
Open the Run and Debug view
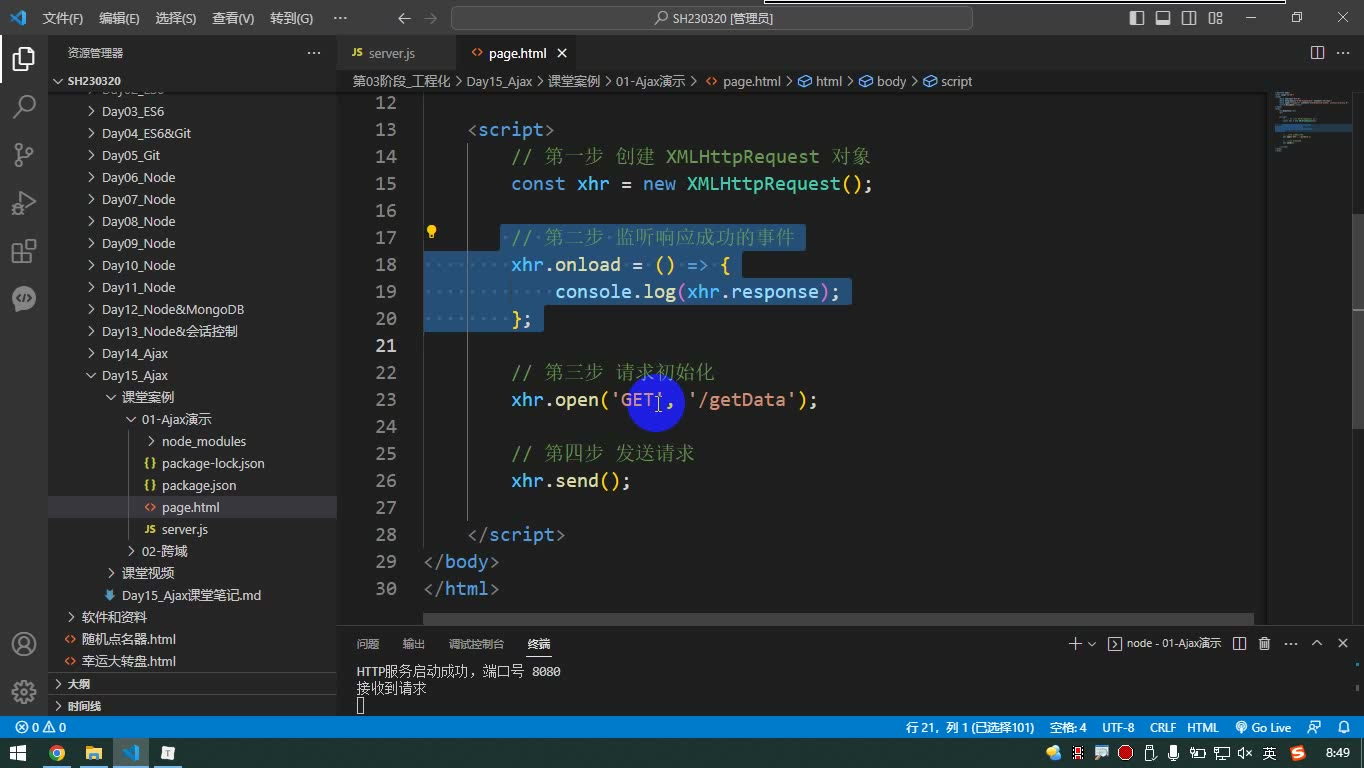tap(24, 203)
